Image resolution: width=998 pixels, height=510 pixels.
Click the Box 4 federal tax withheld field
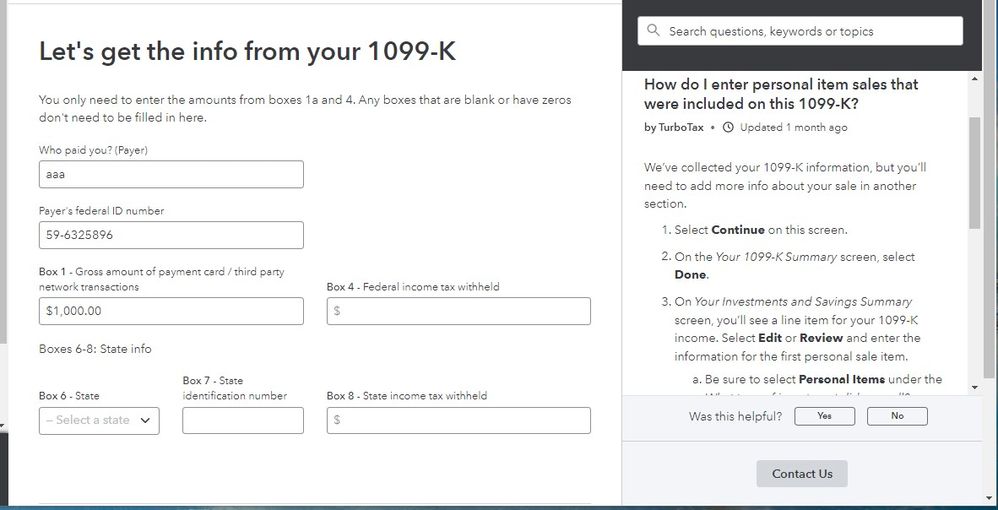(459, 311)
